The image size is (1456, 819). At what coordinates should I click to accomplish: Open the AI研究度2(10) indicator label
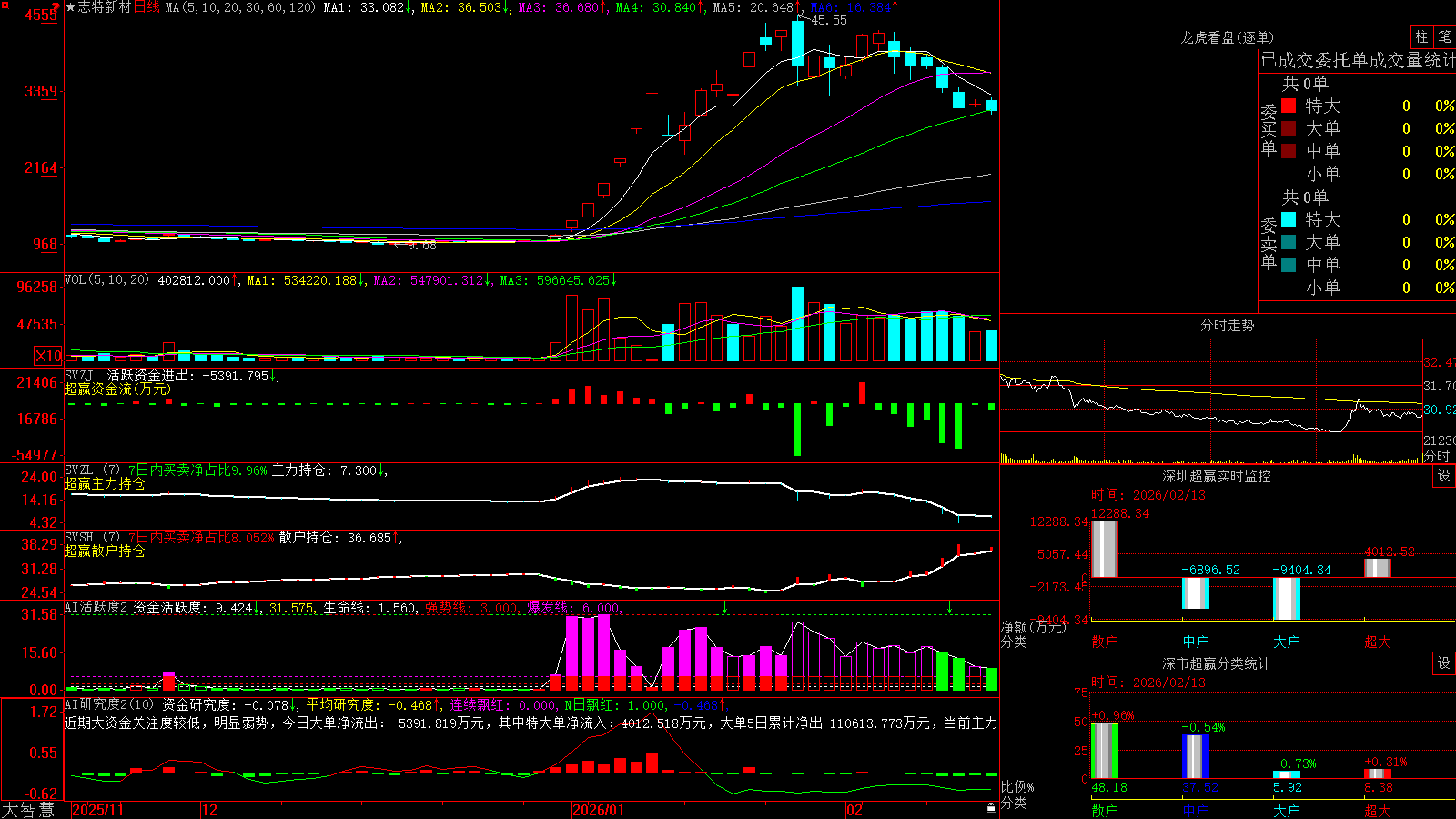(x=109, y=704)
